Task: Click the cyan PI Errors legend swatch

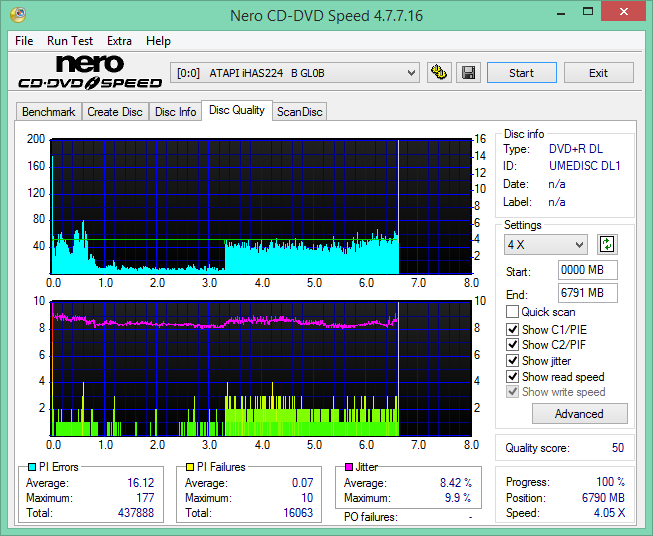Action: (x=32, y=467)
